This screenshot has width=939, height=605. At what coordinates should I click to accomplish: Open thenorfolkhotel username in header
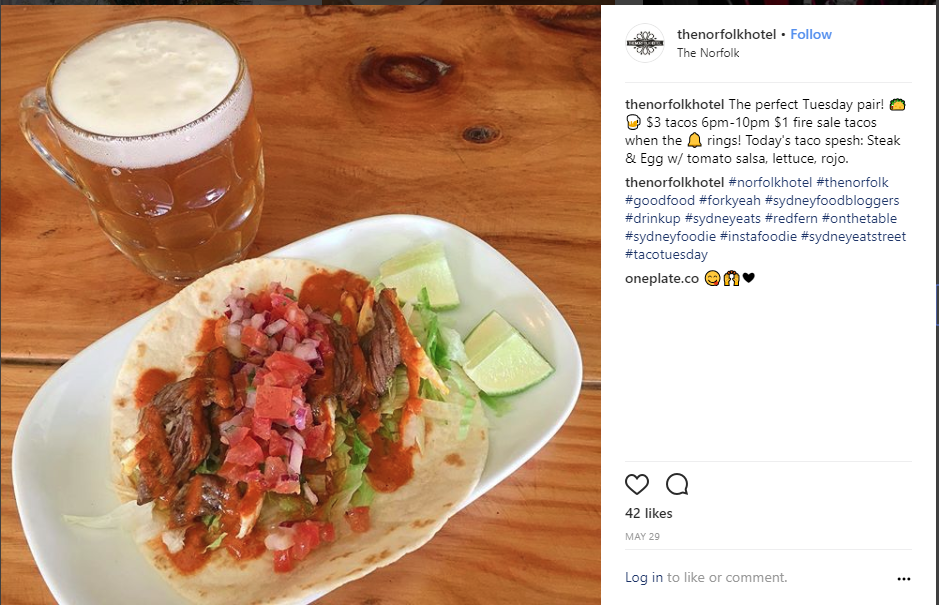726,34
